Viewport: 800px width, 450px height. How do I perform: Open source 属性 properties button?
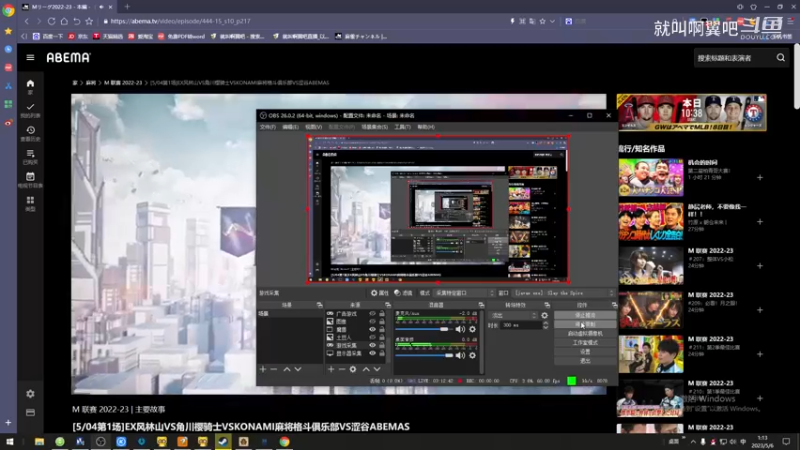pos(380,293)
